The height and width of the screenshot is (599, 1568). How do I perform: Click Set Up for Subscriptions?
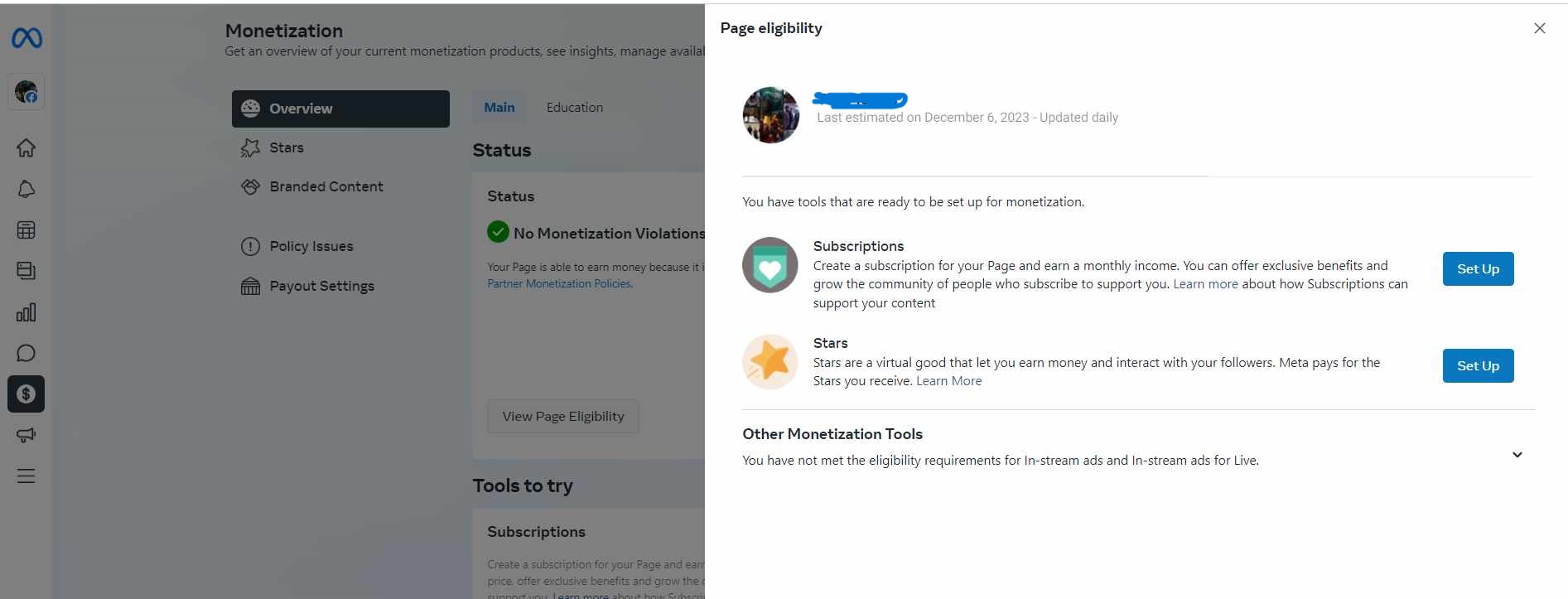1478,269
